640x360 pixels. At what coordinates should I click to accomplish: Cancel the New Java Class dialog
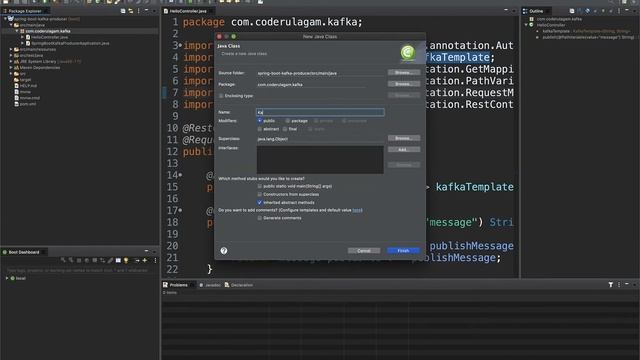[364, 251]
